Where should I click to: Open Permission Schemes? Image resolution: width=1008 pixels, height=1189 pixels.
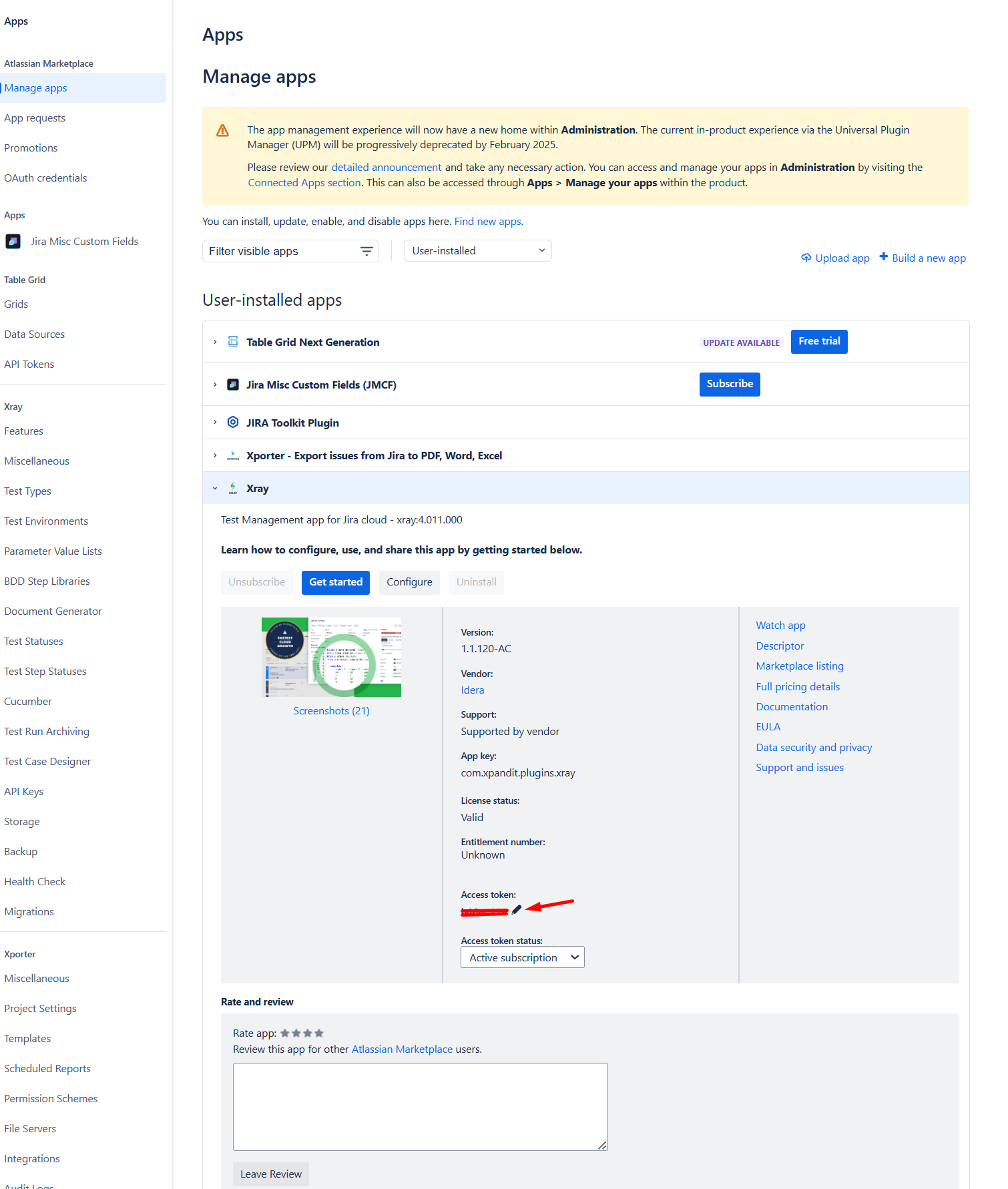51,1098
